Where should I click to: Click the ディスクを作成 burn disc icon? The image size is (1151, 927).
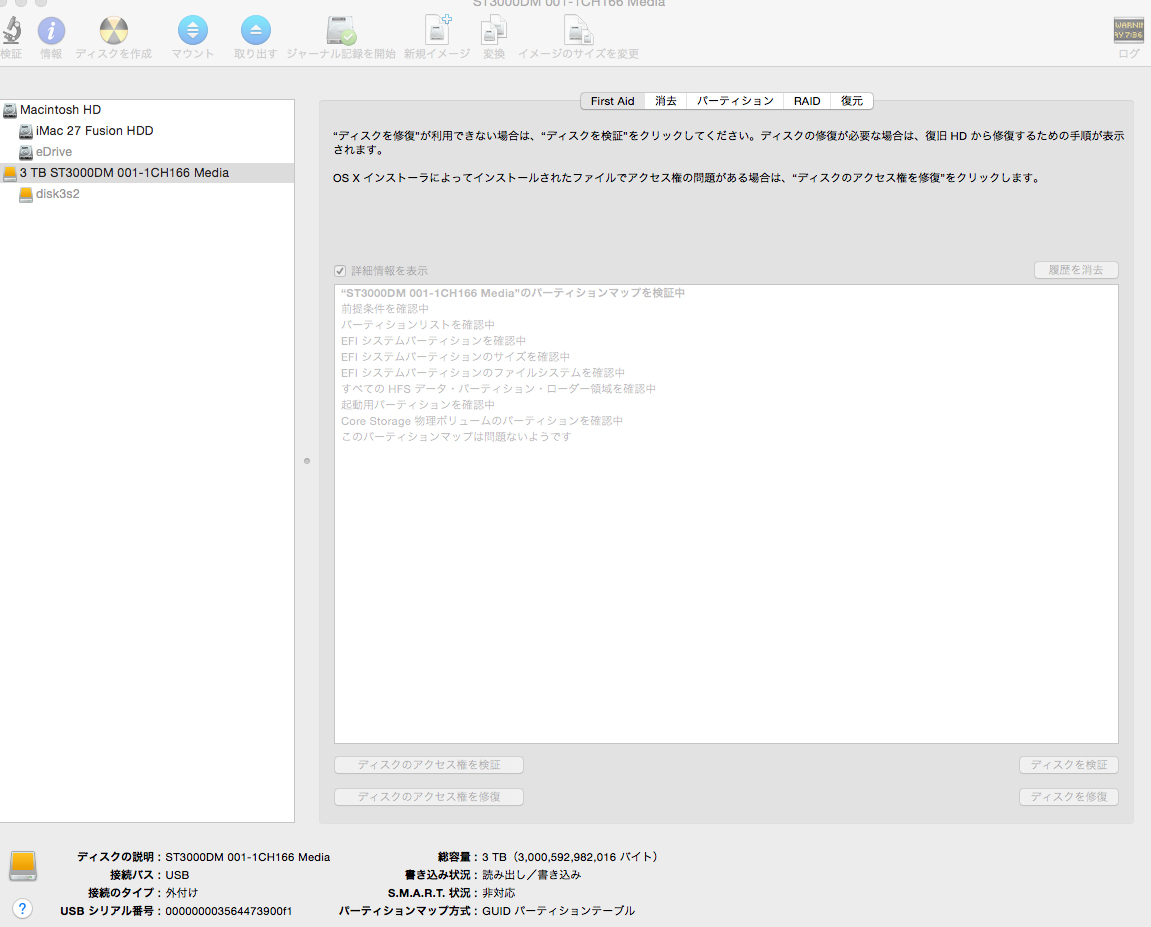114,32
